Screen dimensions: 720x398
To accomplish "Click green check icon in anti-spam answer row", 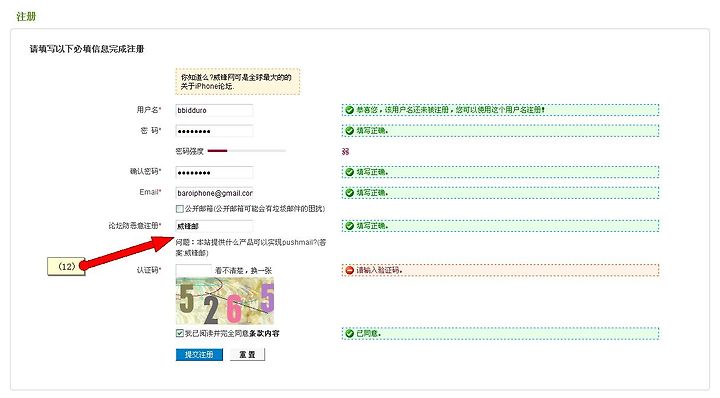I will [349, 226].
